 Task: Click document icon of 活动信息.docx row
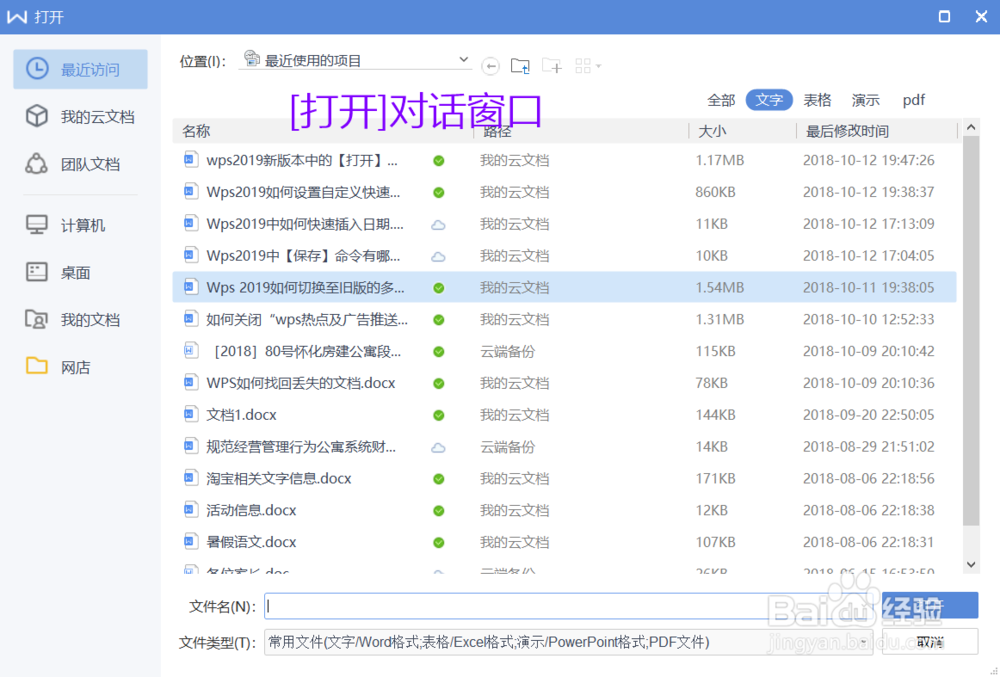pos(190,509)
